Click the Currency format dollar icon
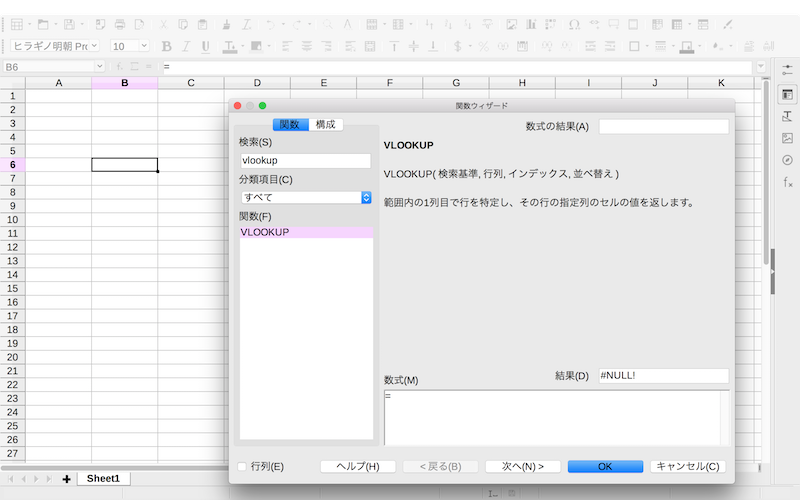This screenshot has height=500, width=800. tap(458, 46)
